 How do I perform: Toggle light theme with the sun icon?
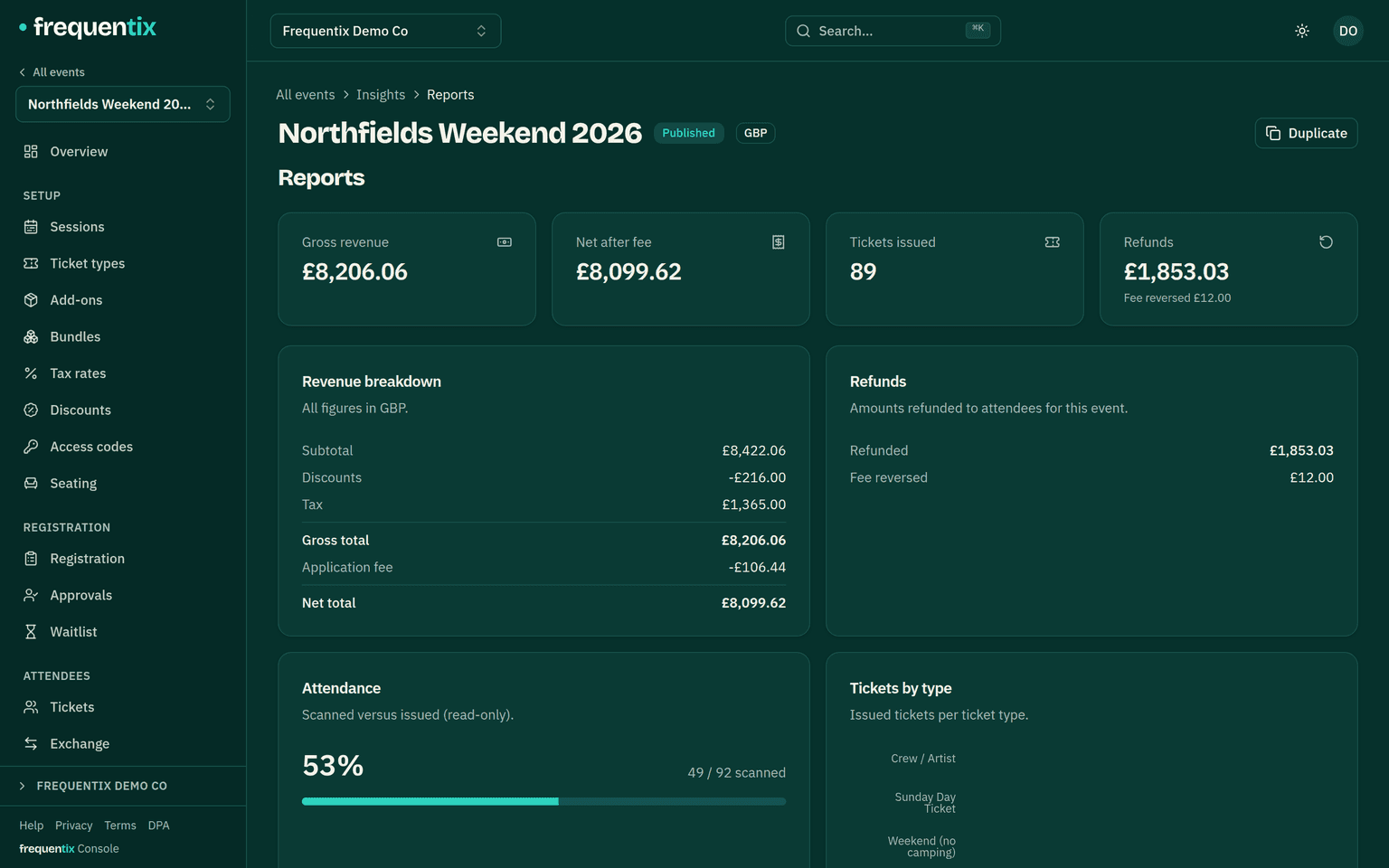(x=1302, y=31)
